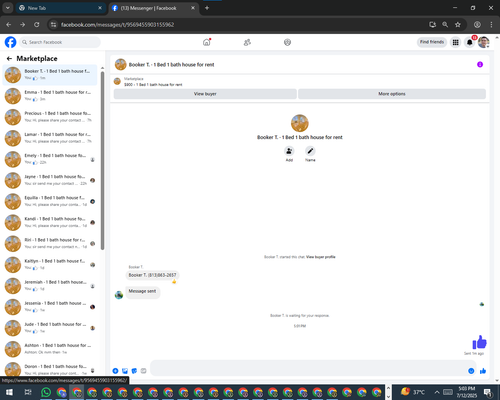Open the weather widget showing 37°C

coord(413,392)
